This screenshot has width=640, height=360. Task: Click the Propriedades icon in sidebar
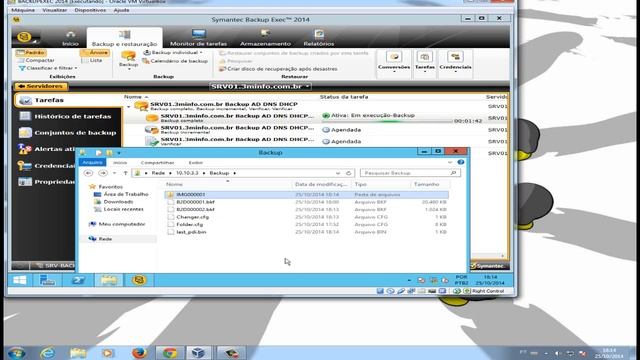(24, 182)
